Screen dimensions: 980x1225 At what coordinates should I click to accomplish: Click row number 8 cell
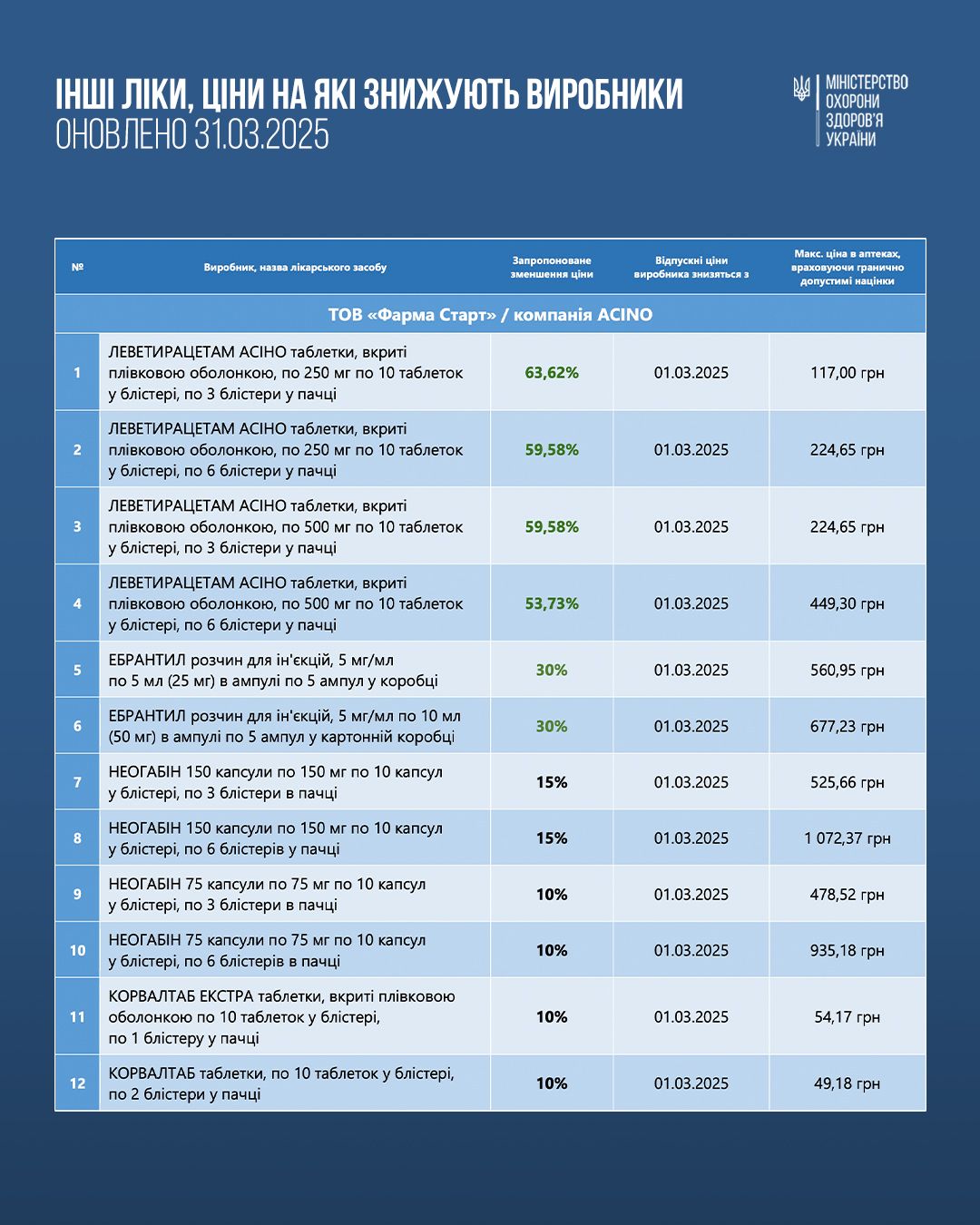pos(77,838)
